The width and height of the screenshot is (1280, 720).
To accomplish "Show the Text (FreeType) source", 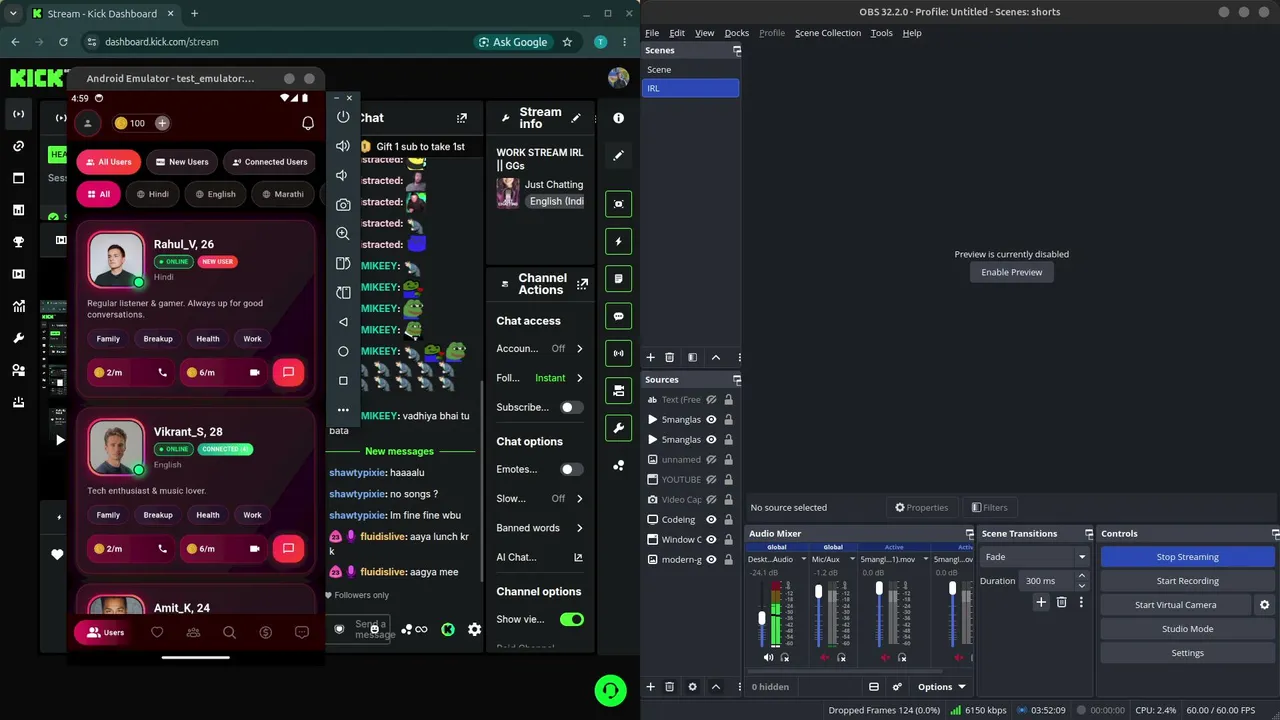I will [x=711, y=400].
